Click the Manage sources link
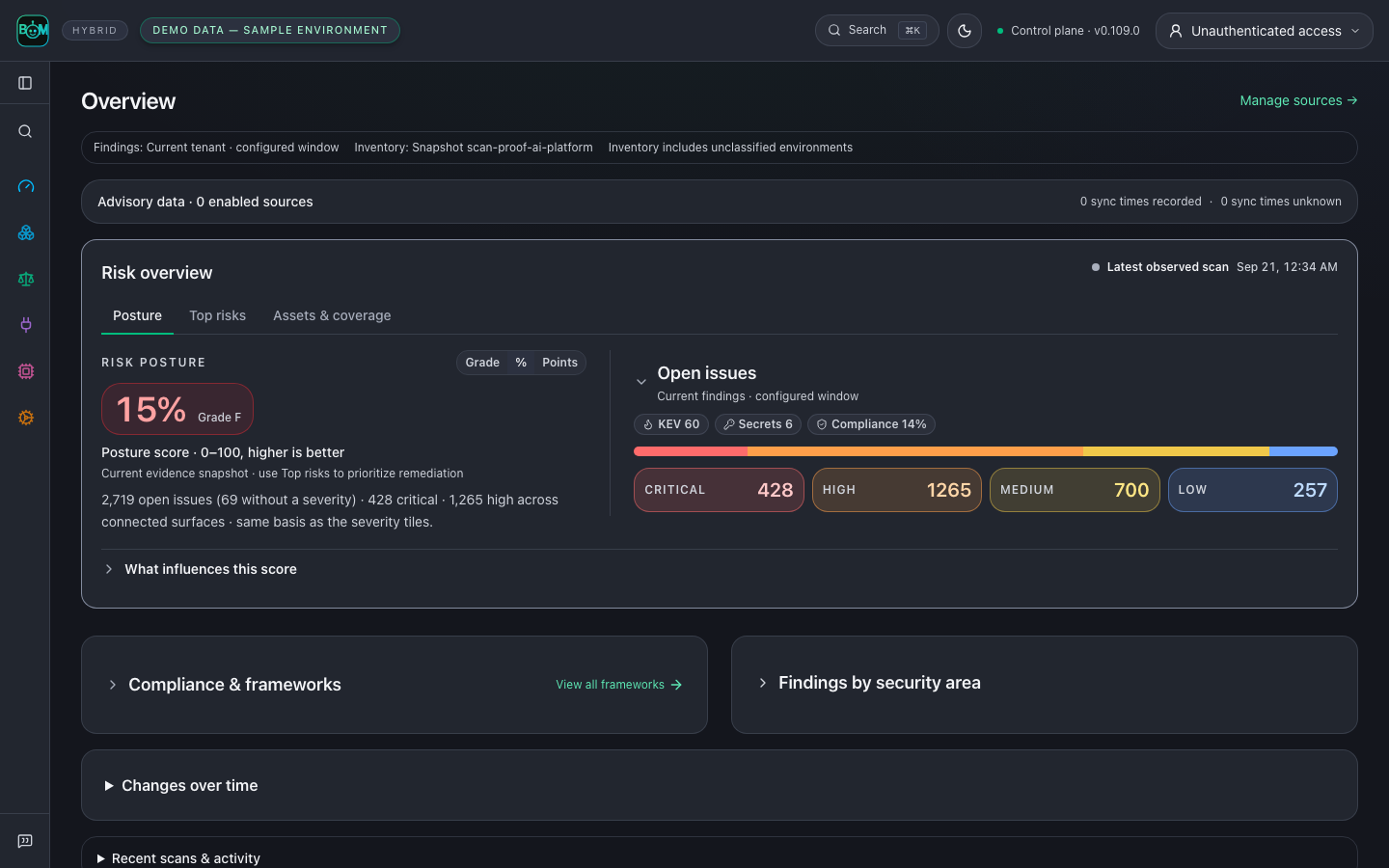The image size is (1389, 868). coord(1298,100)
